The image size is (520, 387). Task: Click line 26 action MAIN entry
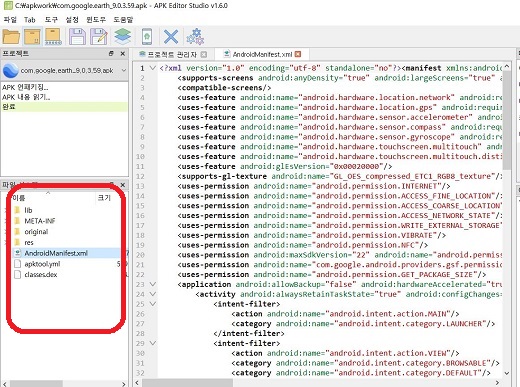coord(345,314)
